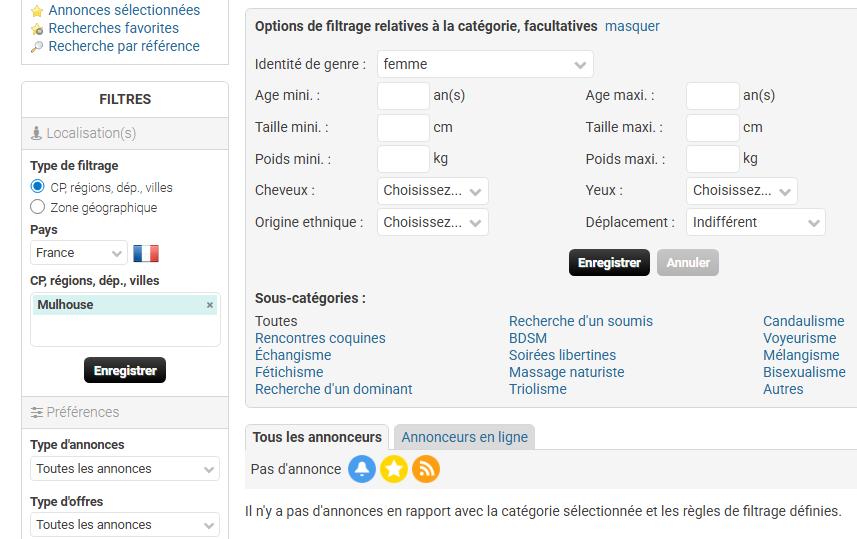The width and height of the screenshot is (857, 539).
Task: Open the Type d'annonces dropdown
Action: (125, 469)
